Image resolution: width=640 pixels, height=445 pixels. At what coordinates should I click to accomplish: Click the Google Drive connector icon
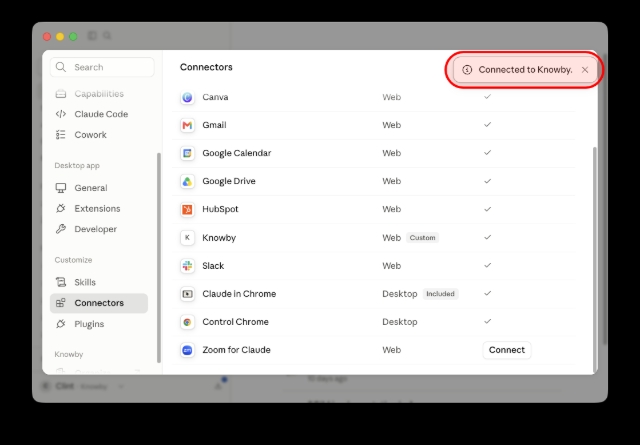coord(187,181)
